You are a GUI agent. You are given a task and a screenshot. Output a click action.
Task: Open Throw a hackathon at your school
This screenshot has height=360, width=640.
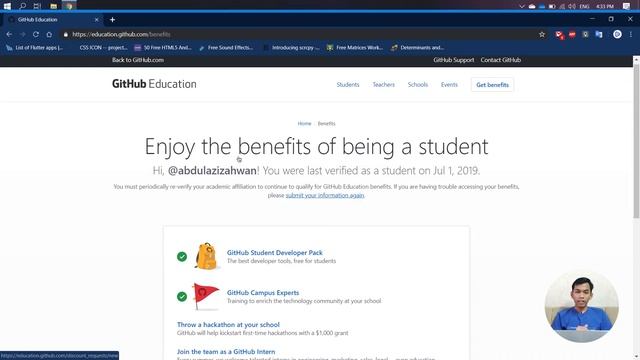228,325
